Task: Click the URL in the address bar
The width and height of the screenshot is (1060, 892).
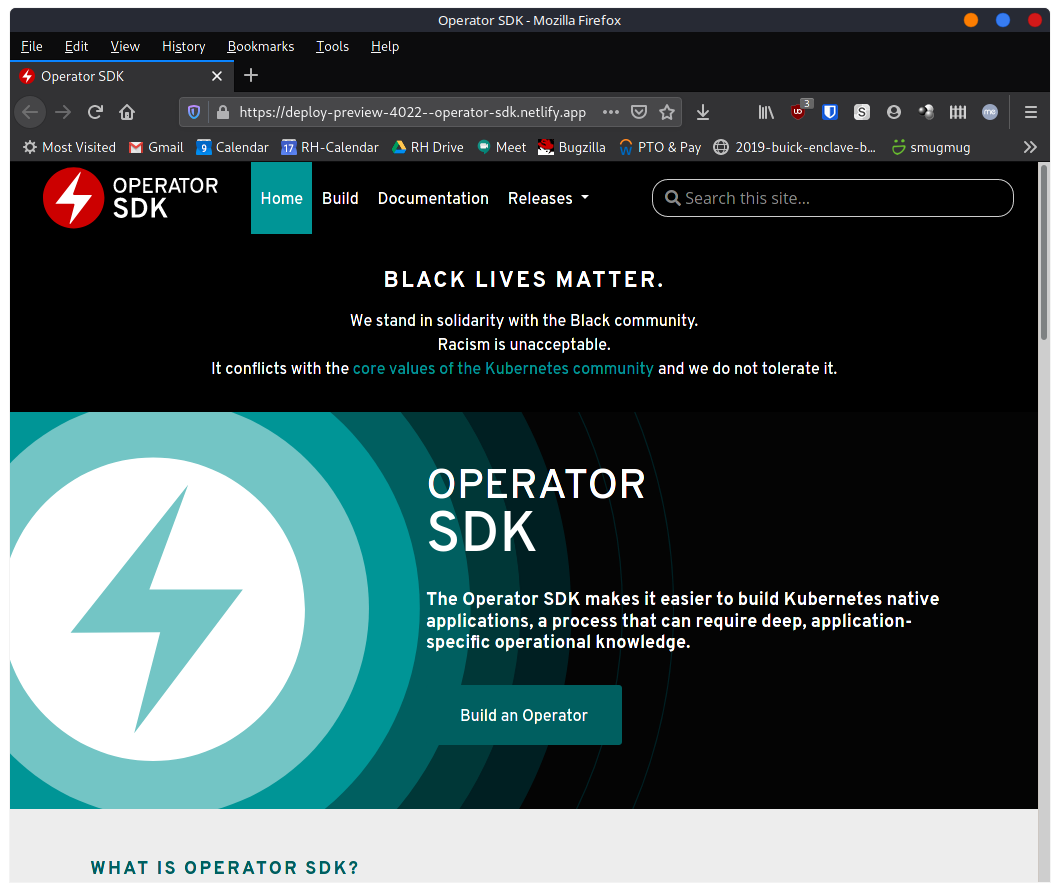Action: pos(412,112)
